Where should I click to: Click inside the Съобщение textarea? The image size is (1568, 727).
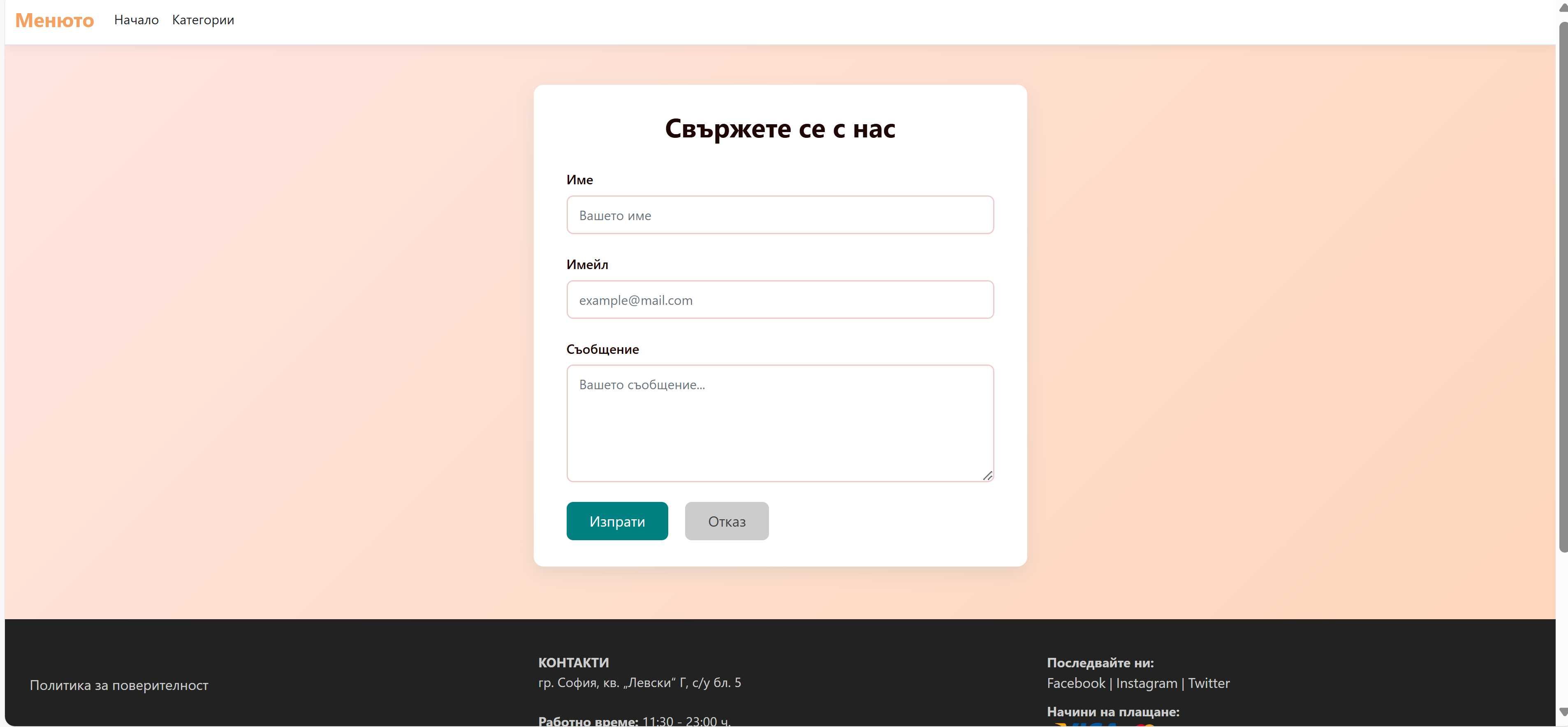(x=780, y=423)
